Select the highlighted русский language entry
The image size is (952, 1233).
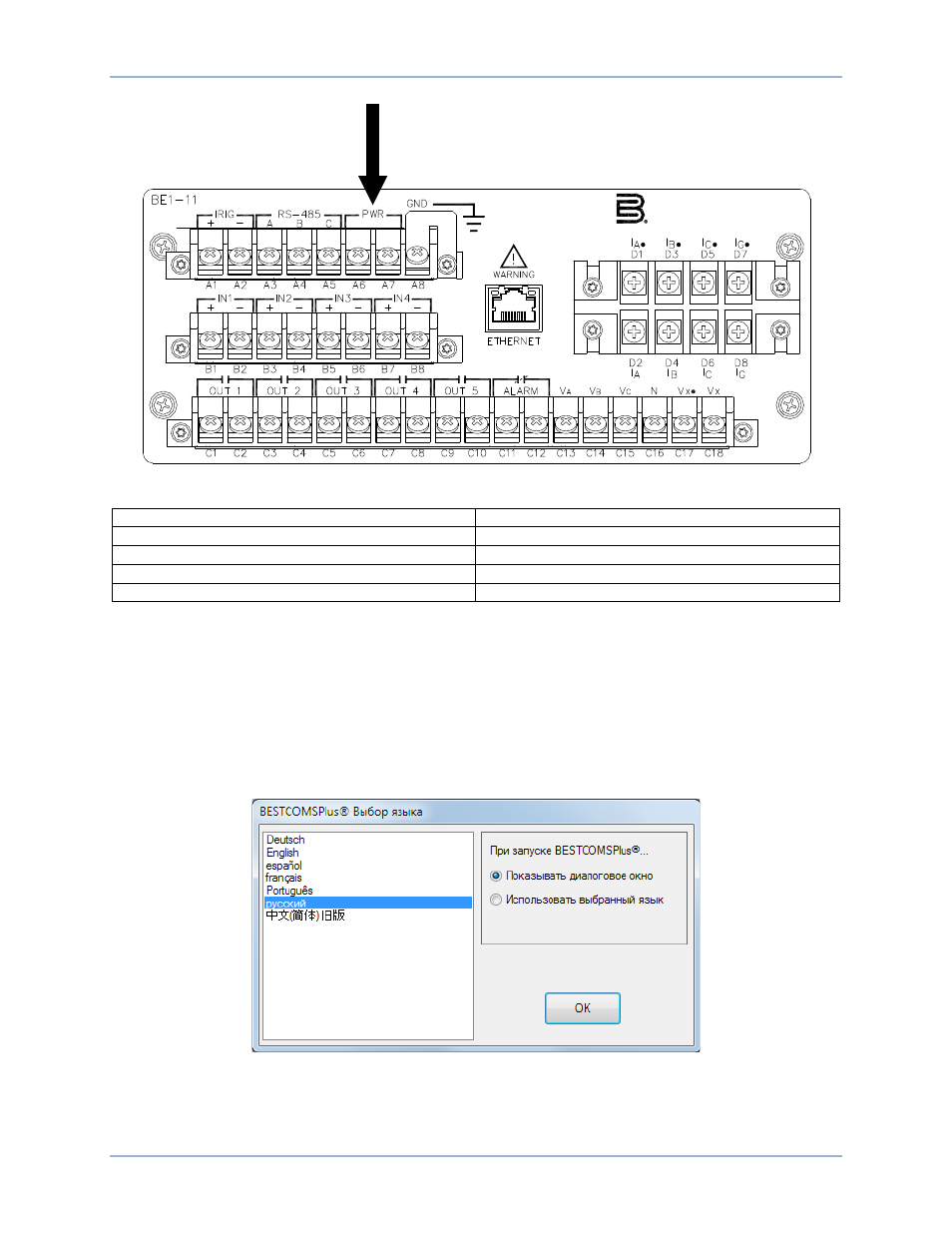(368, 903)
